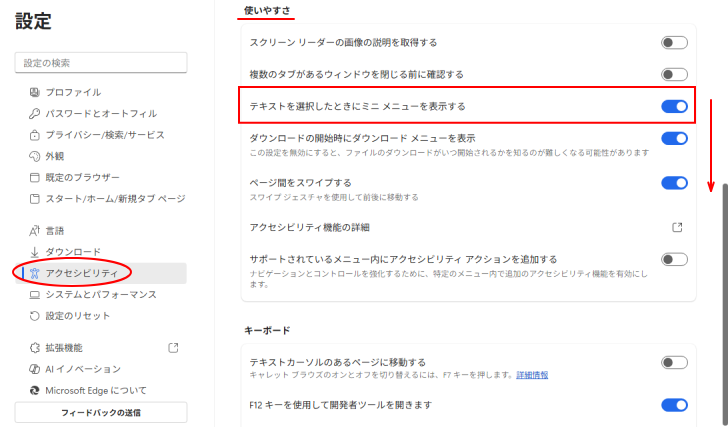Click the 設定の検索 search field
This screenshot has height=427, width=728.
101,63
